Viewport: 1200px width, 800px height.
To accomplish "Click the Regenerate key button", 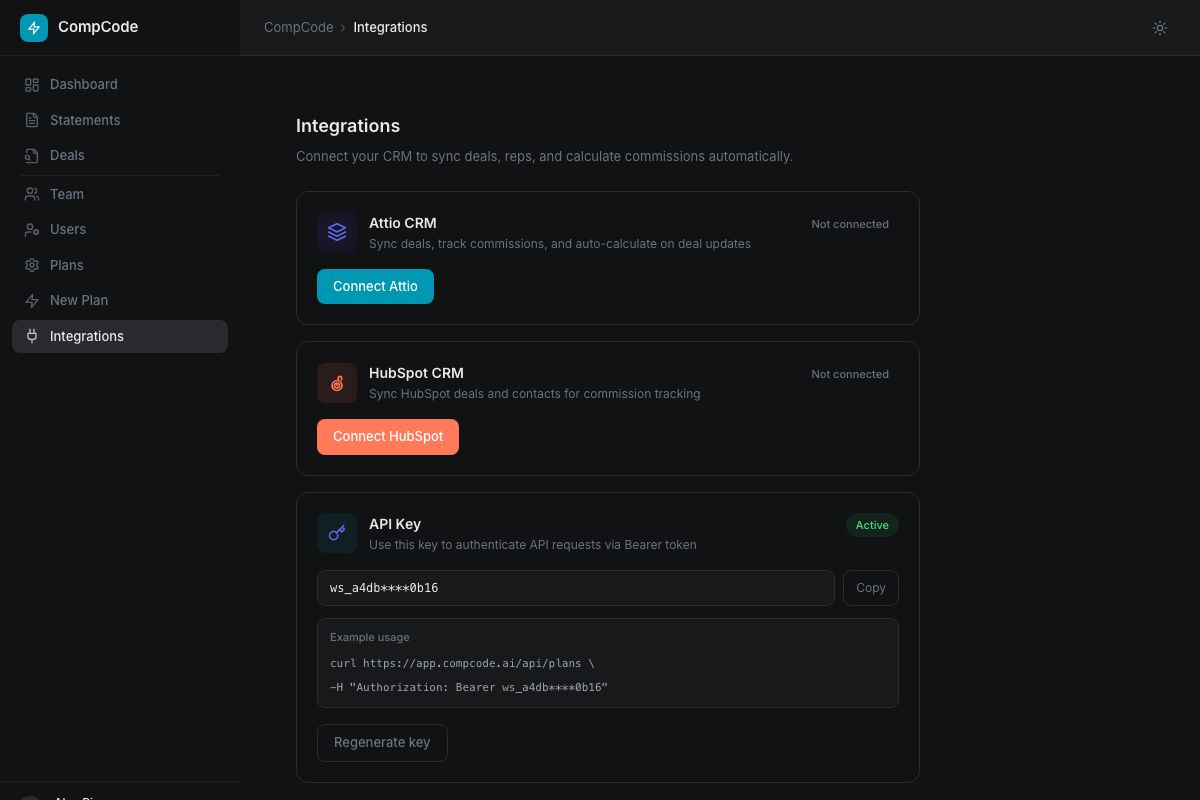I will click(x=382, y=743).
